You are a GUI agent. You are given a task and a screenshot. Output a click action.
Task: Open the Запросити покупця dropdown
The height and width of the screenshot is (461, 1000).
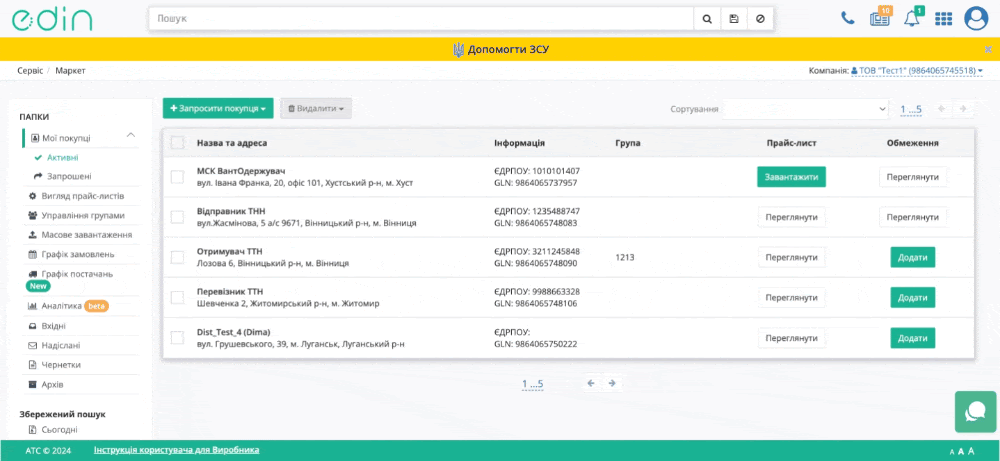coord(218,108)
